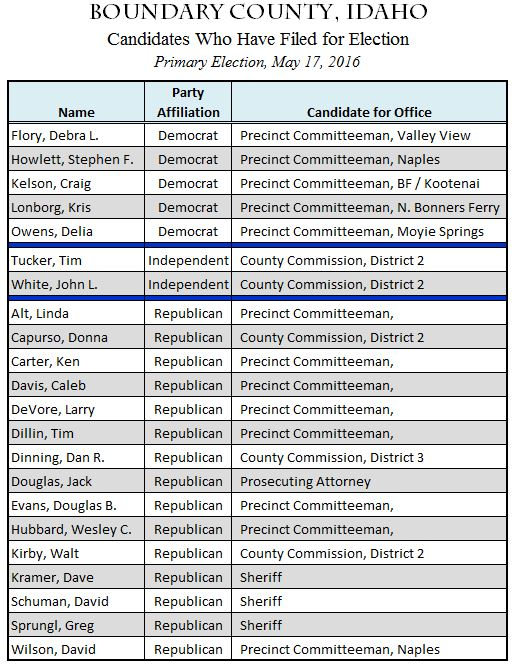514x668 pixels.
Task: Click Wilson, David's Naples committeeman cell
Action: coord(369,649)
